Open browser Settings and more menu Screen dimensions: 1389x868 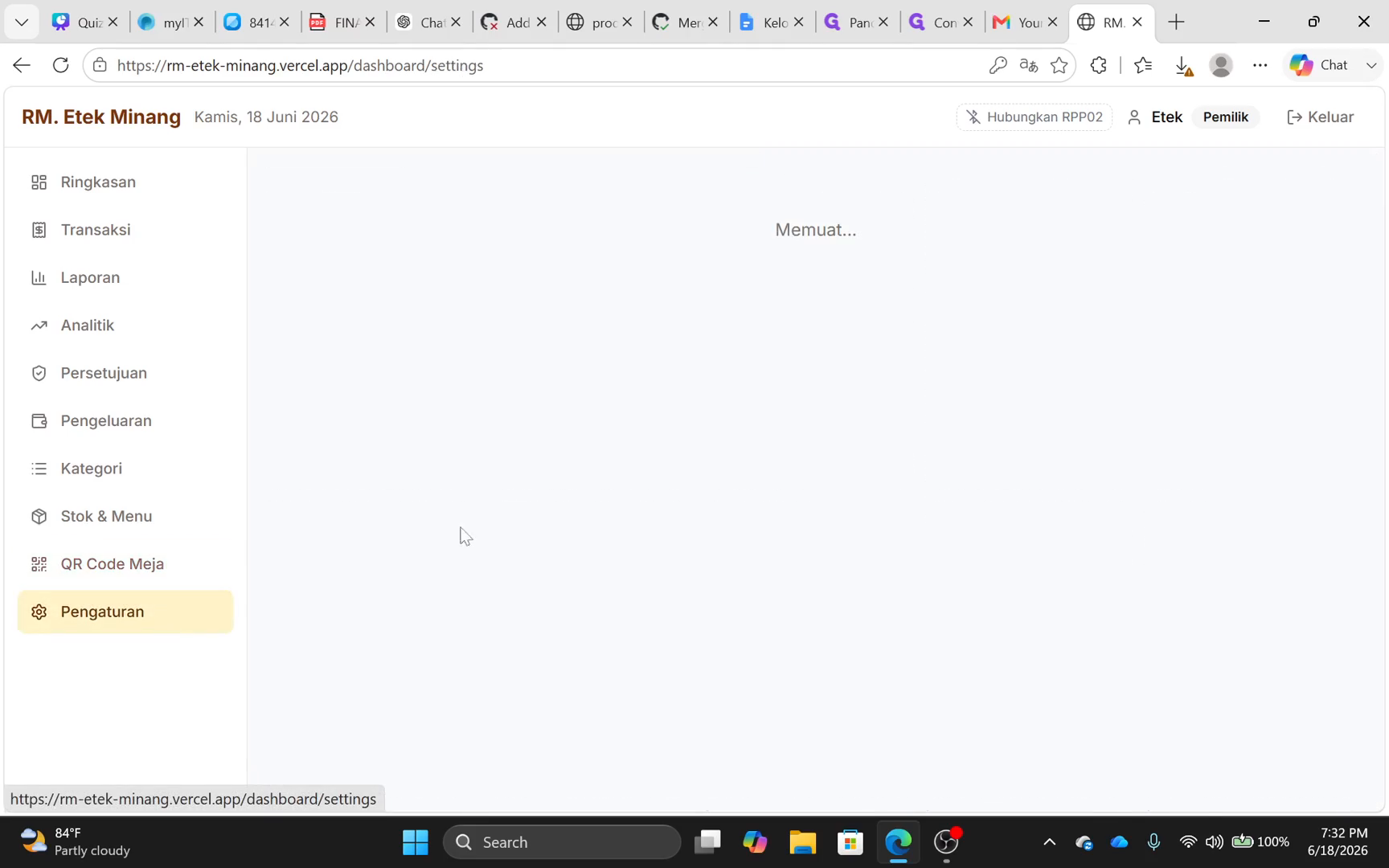pyautogui.click(x=1260, y=65)
